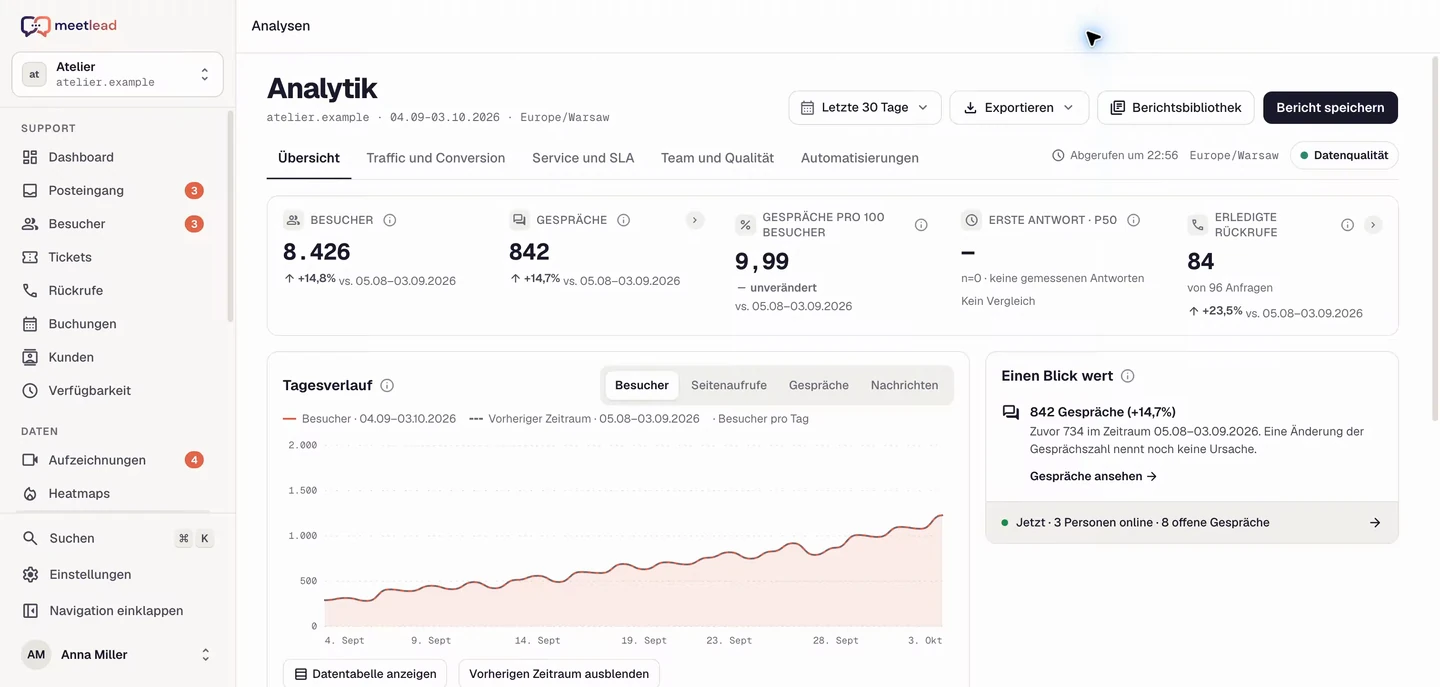Open the Atelier workspace switcher

(118, 74)
